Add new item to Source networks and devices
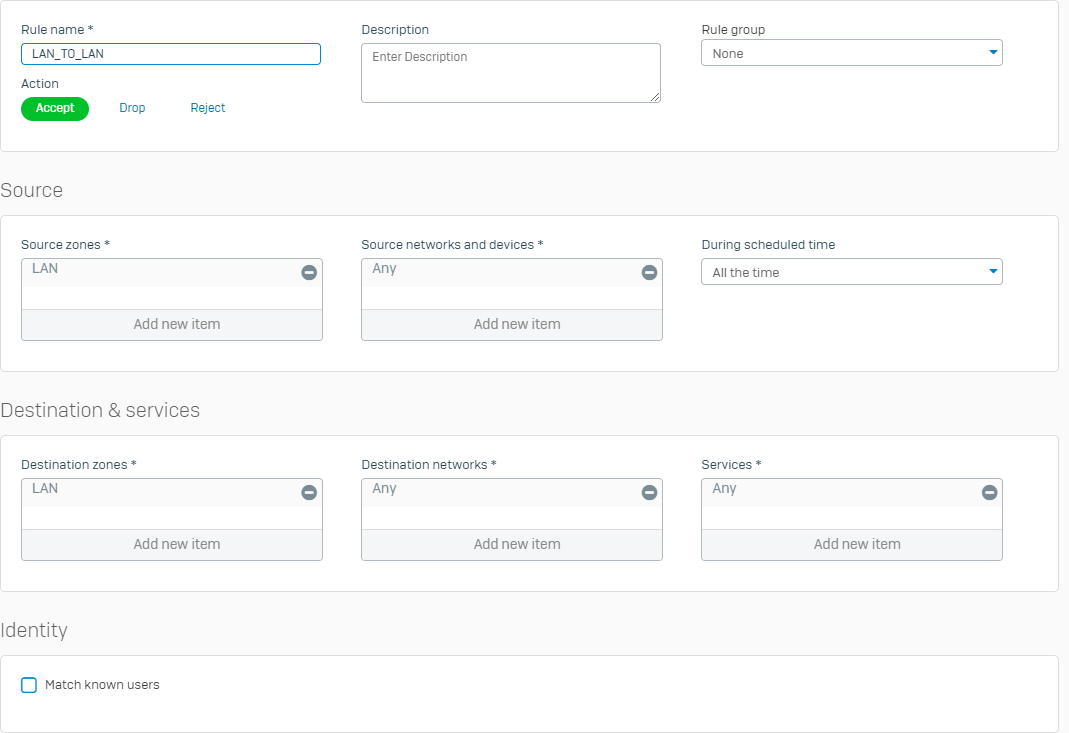This screenshot has height=733, width=1069. pyautogui.click(x=512, y=325)
